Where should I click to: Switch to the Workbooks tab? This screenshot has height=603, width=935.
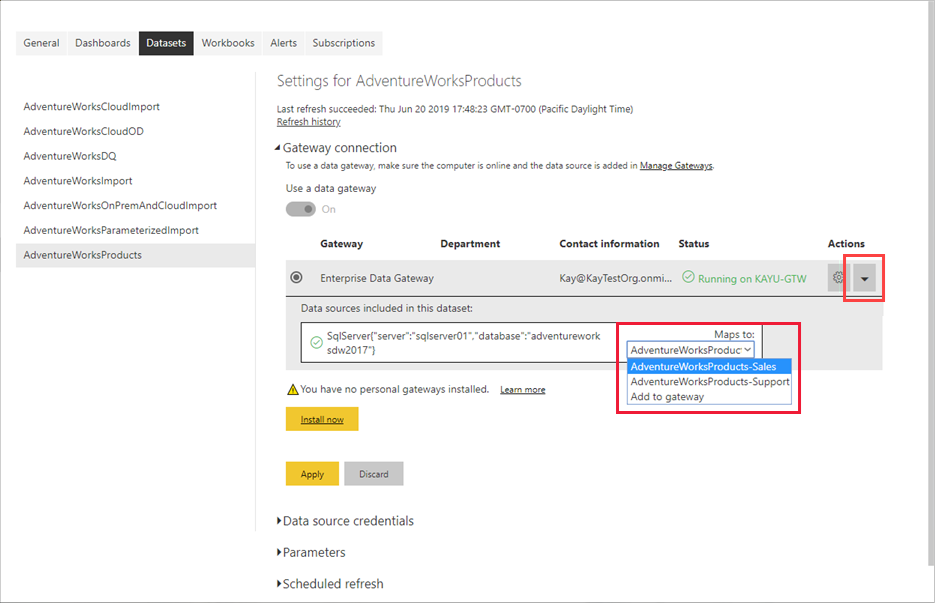pyautogui.click(x=228, y=43)
